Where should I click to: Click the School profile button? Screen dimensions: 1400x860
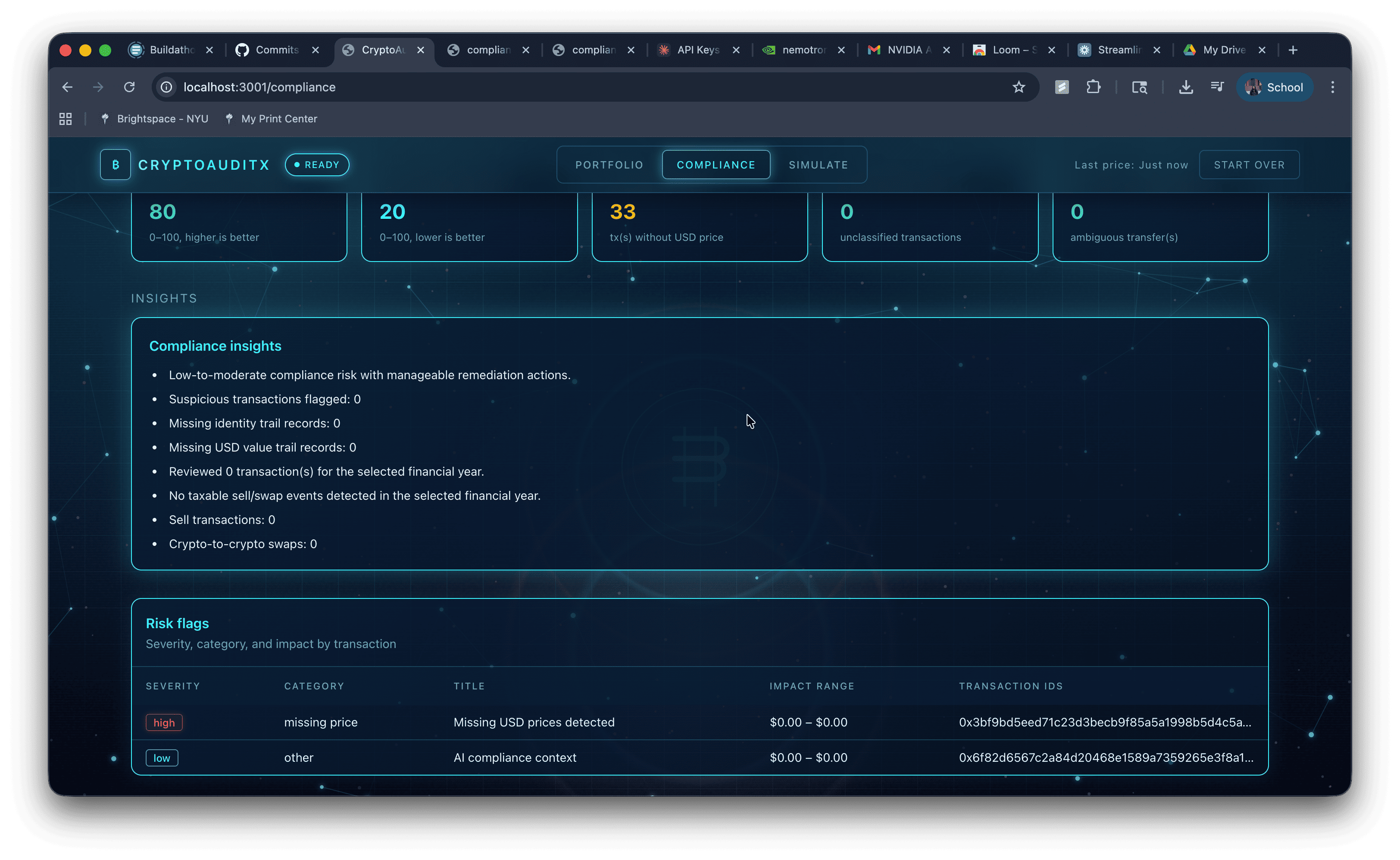(x=1274, y=87)
